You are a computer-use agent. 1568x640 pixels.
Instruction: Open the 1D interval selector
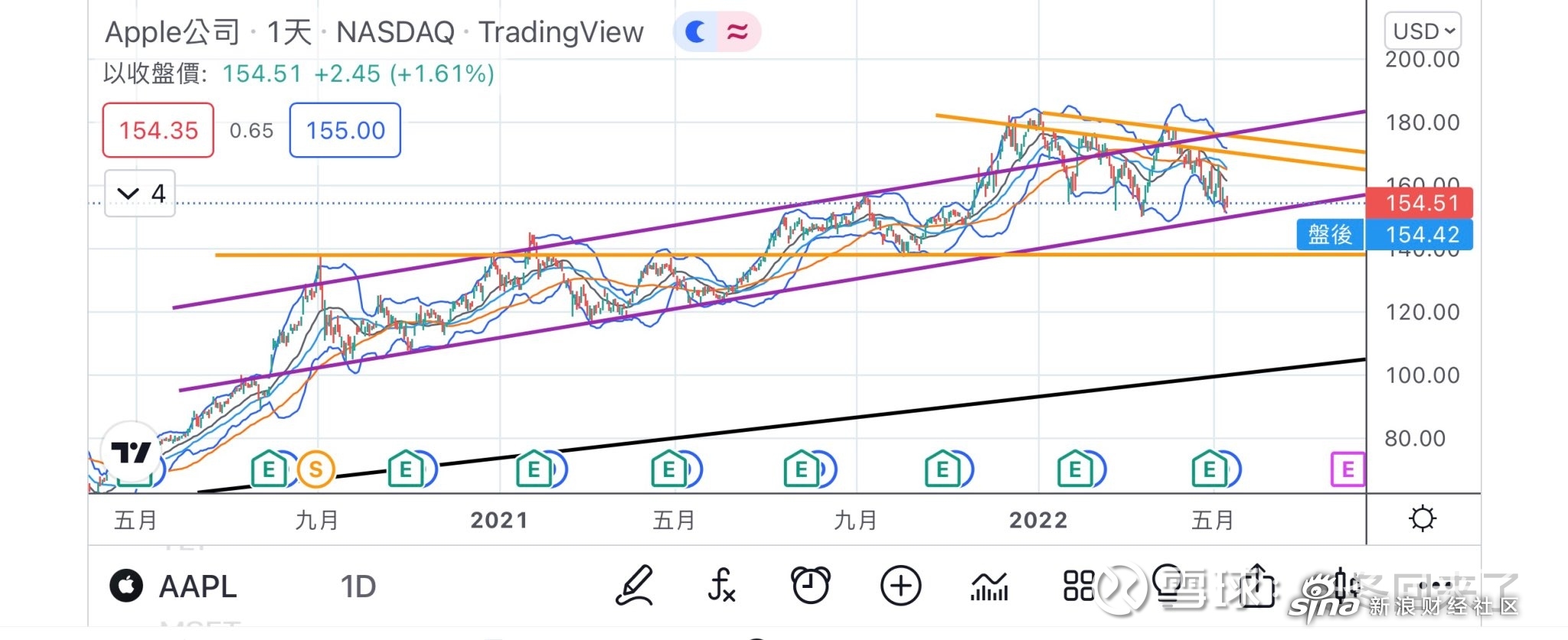[358, 586]
